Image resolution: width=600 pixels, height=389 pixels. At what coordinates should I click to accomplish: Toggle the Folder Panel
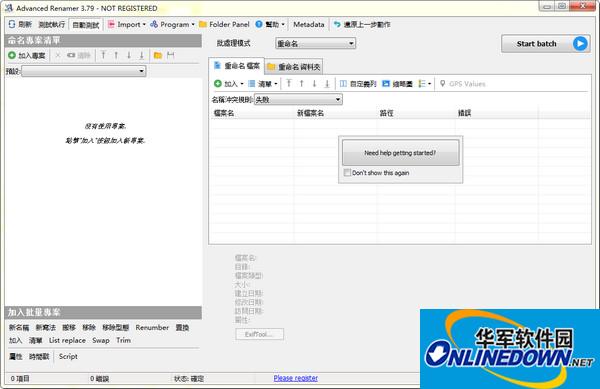point(224,24)
